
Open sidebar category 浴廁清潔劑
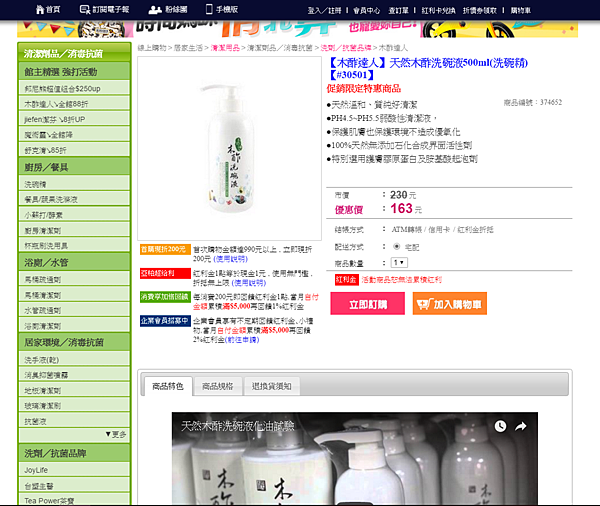74,326
